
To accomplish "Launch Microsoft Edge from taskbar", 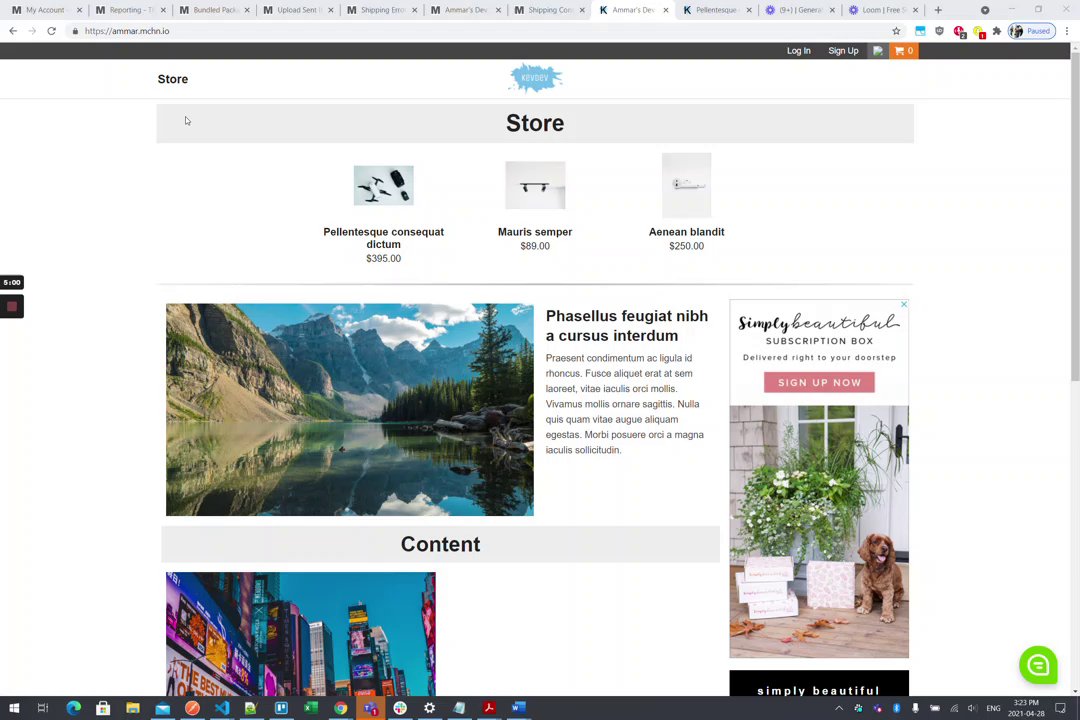I will (74, 708).
